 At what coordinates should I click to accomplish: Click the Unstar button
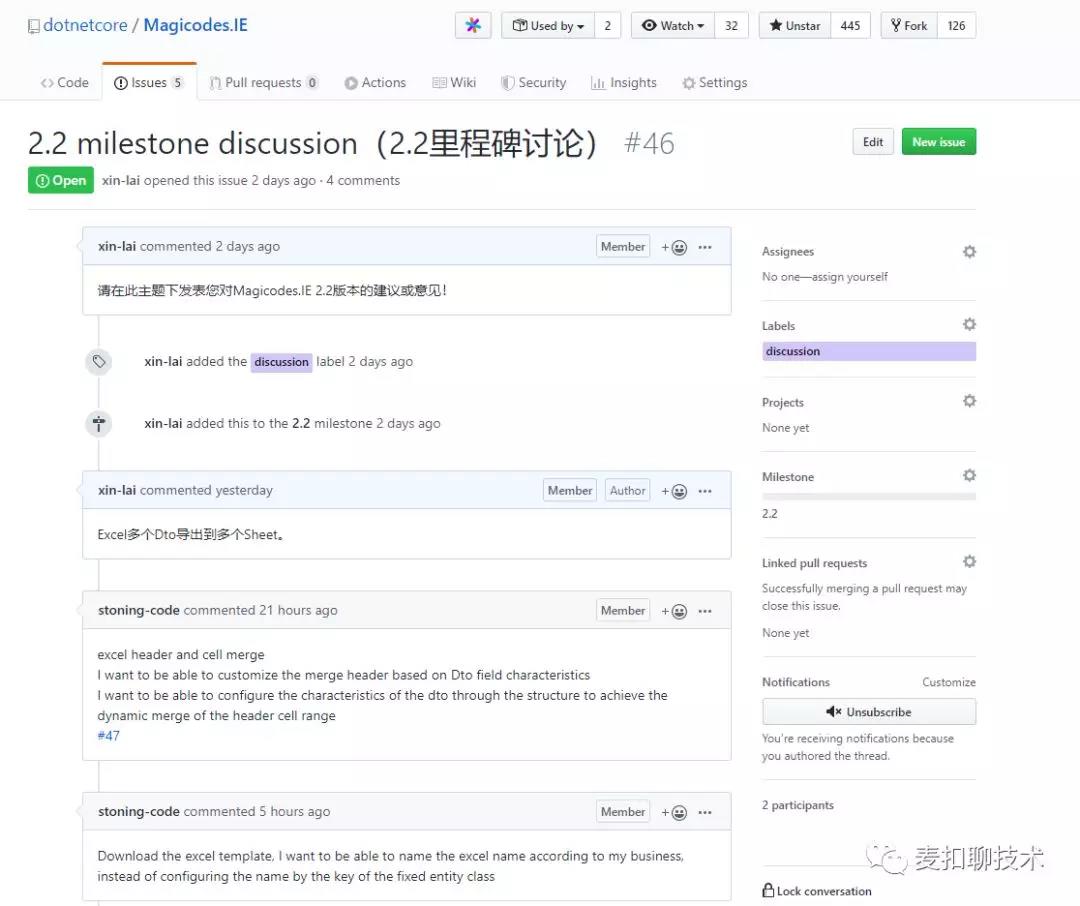[x=795, y=25]
